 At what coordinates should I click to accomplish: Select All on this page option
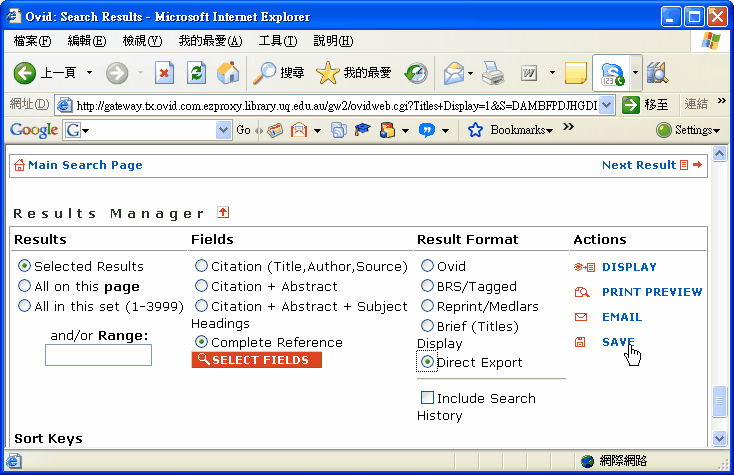(x=24, y=285)
